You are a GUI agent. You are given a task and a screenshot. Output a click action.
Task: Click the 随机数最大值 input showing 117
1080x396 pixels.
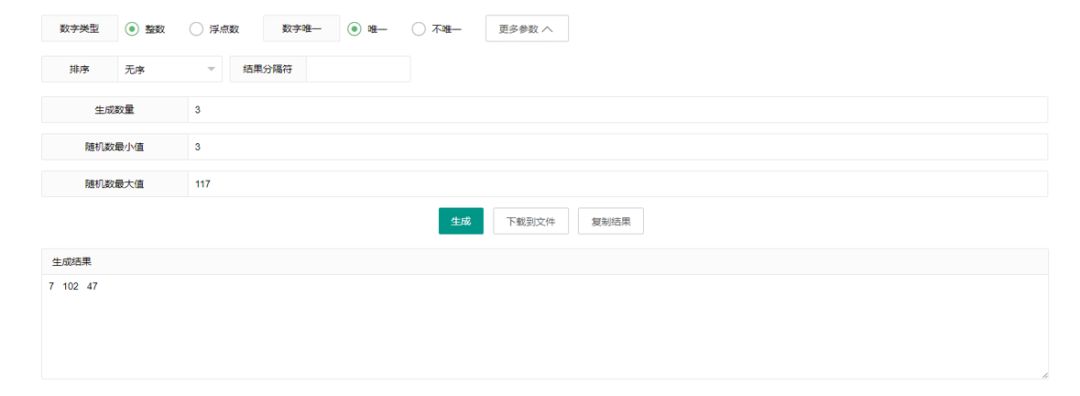pyautogui.click(x=617, y=184)
